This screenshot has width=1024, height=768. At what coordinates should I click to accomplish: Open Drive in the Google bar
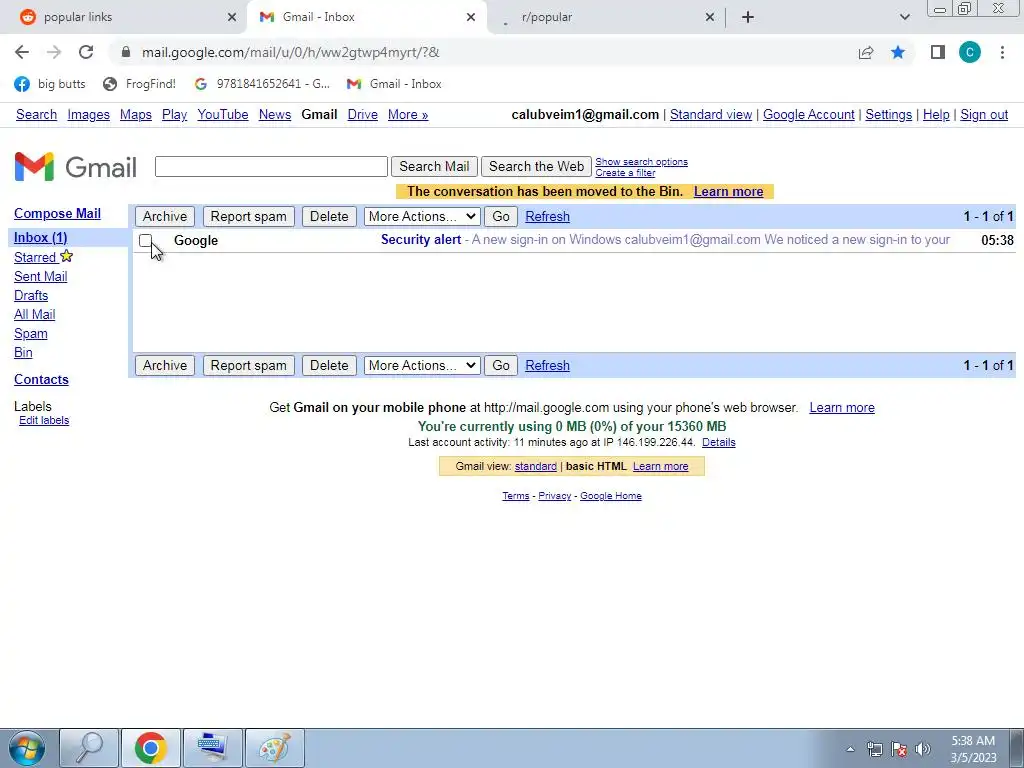click(x=362, y=114)
